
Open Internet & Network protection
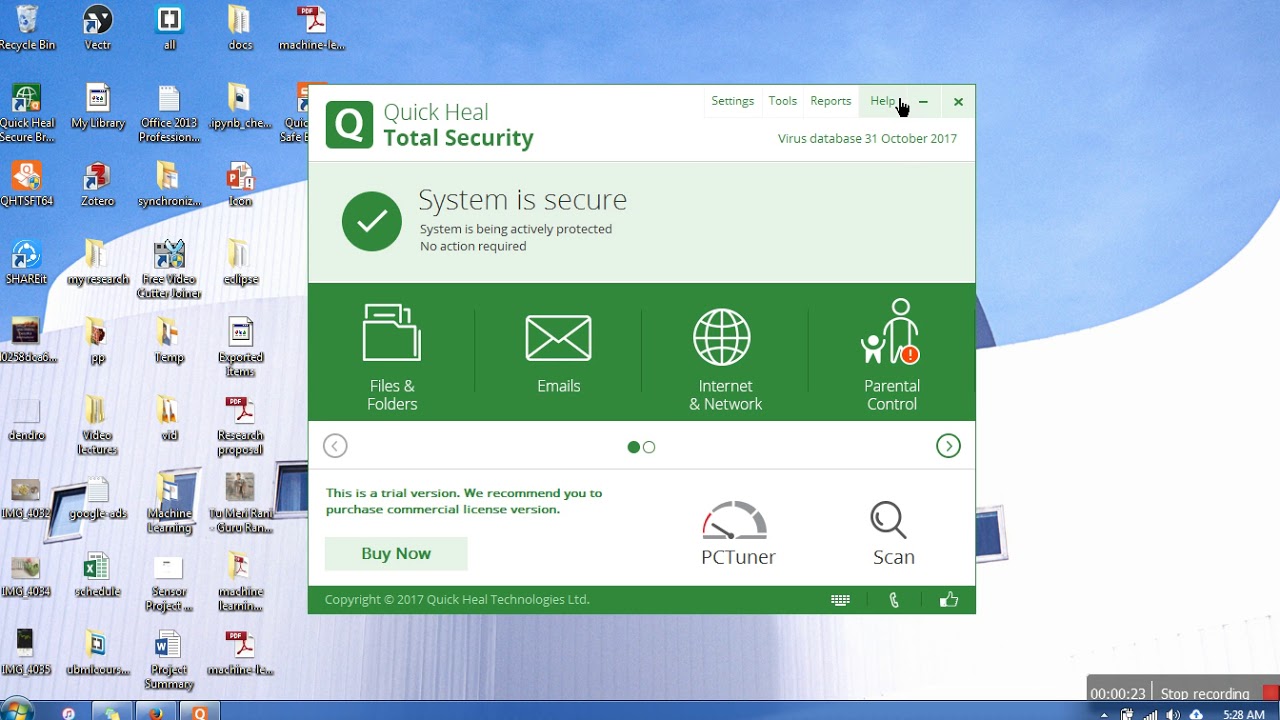click(725, 358)
